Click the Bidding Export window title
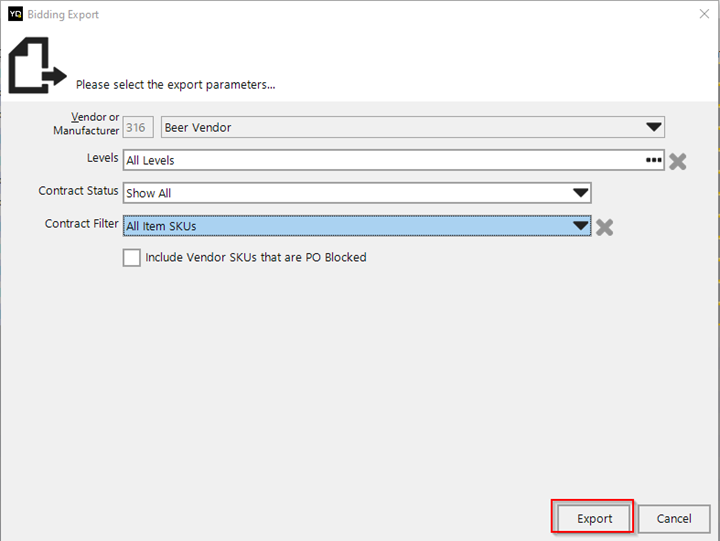 pyautogui.click(x=63, y=14)
